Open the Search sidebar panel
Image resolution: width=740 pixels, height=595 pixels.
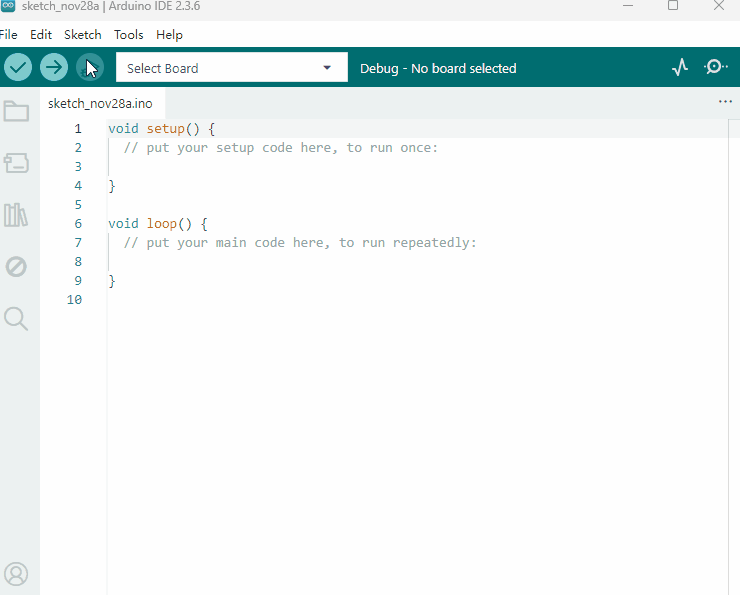pyautogui.click(x=16, y=318)
